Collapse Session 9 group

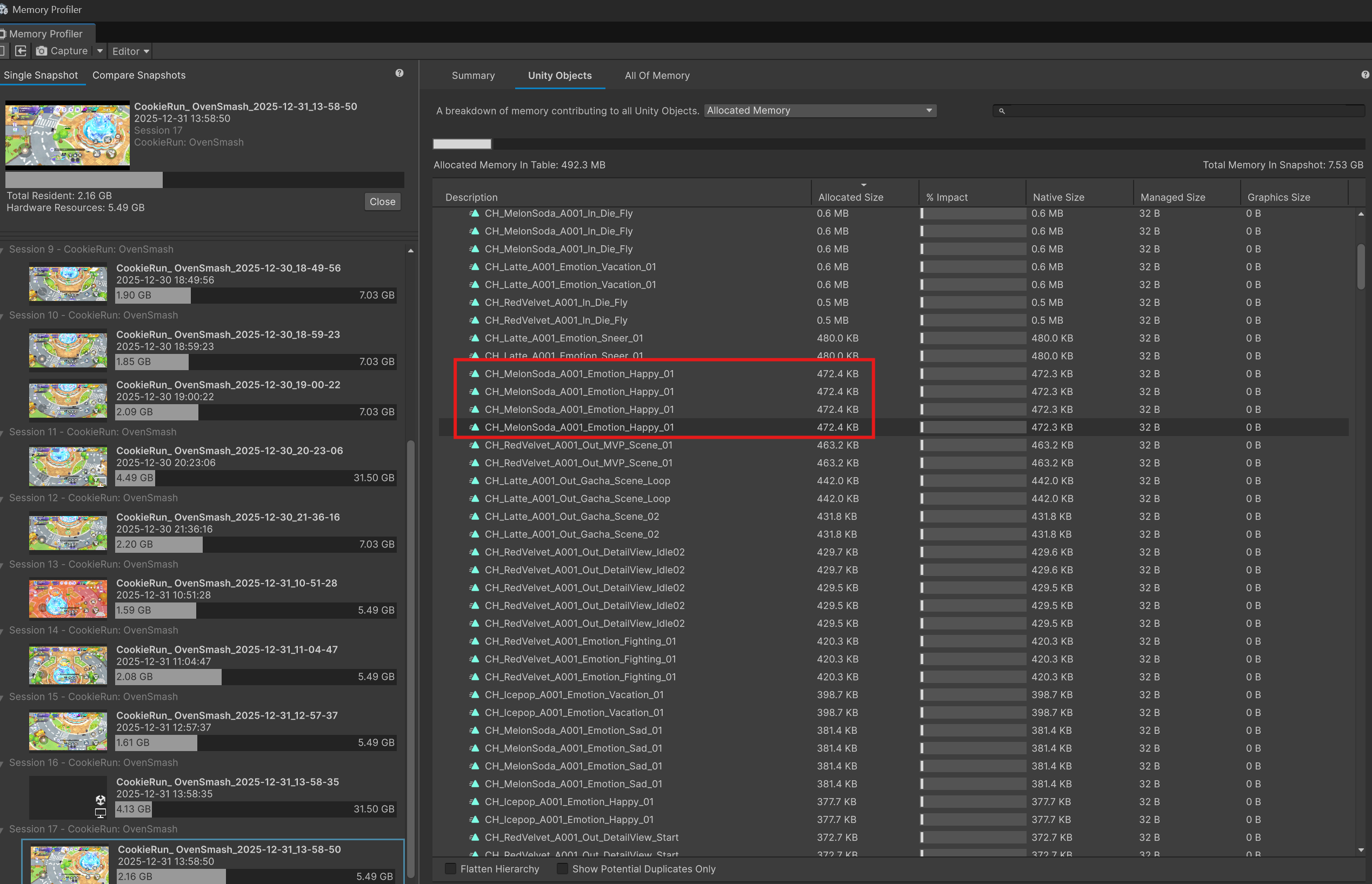(x=3, y=250)
